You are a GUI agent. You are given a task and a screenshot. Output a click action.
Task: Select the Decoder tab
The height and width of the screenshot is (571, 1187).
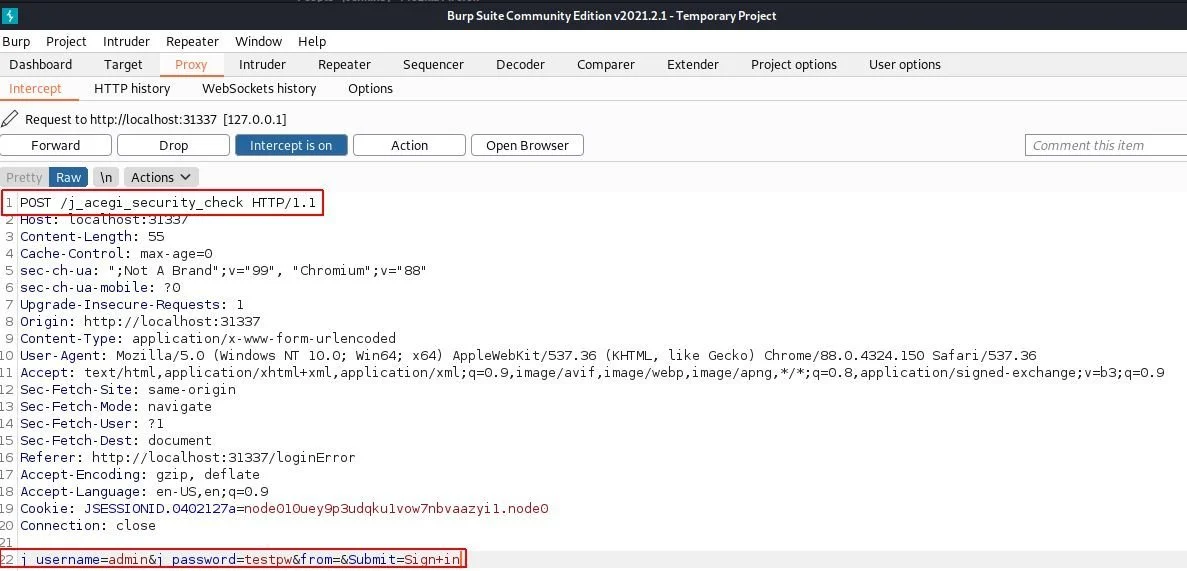(520, 64)
